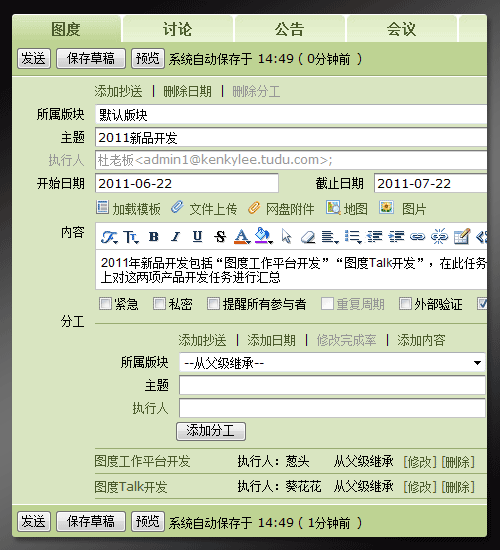Click the 添加分工 button

pyautogui.click(x=211, y=431)
